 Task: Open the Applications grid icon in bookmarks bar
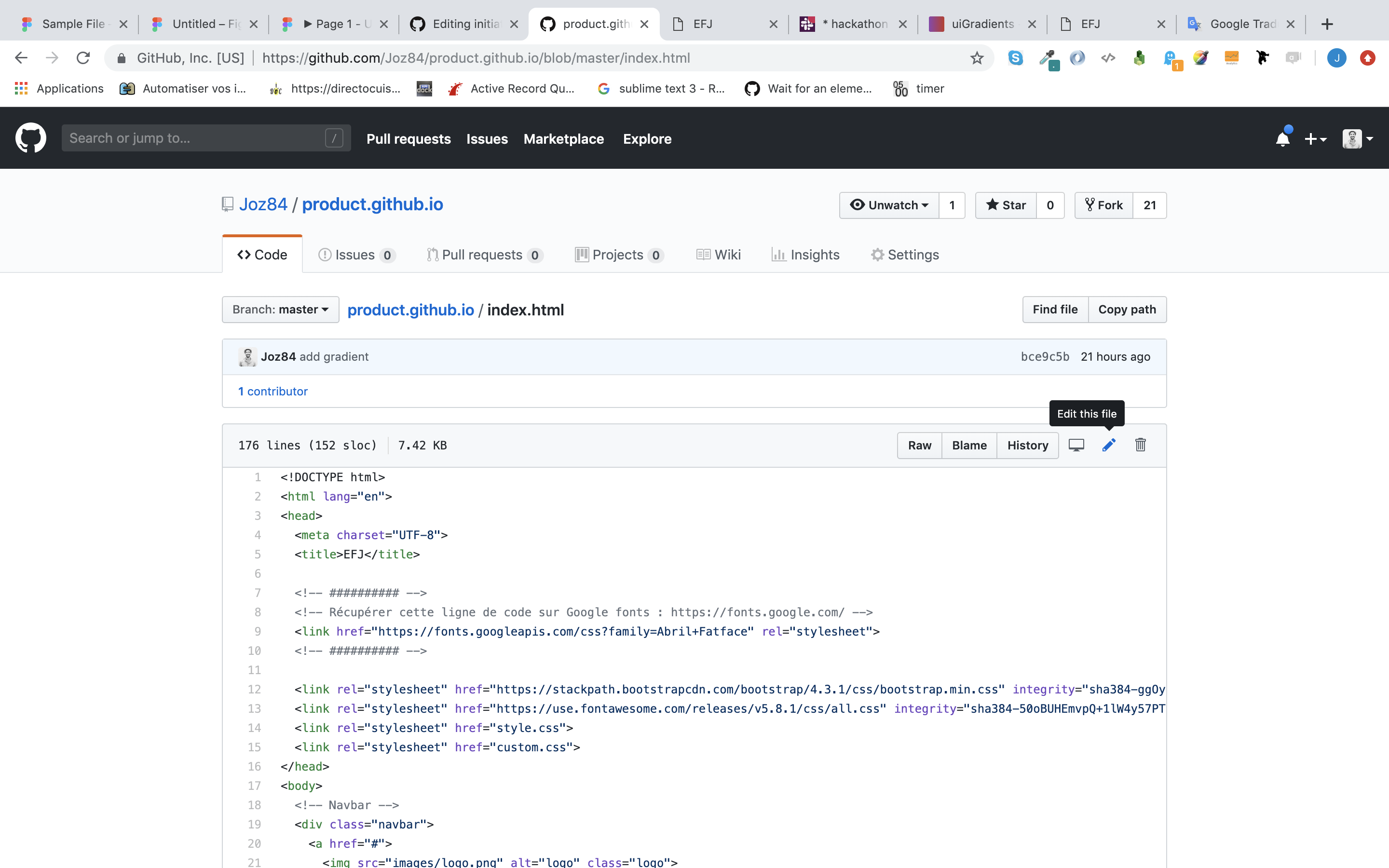click(21, 88)
